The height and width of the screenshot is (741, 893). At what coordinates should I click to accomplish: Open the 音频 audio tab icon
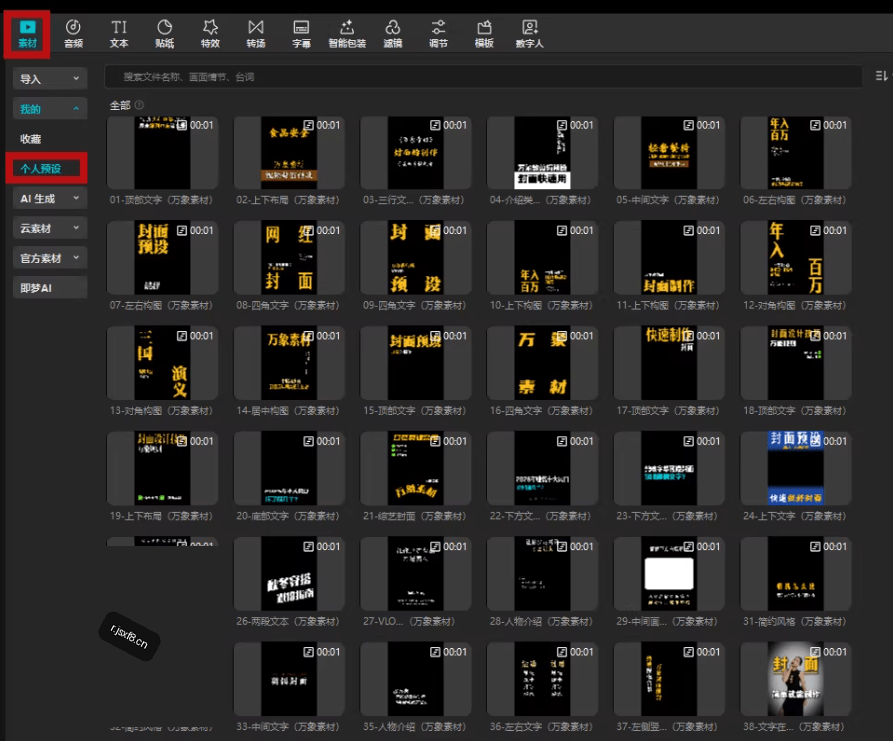[x=73, y=34]
